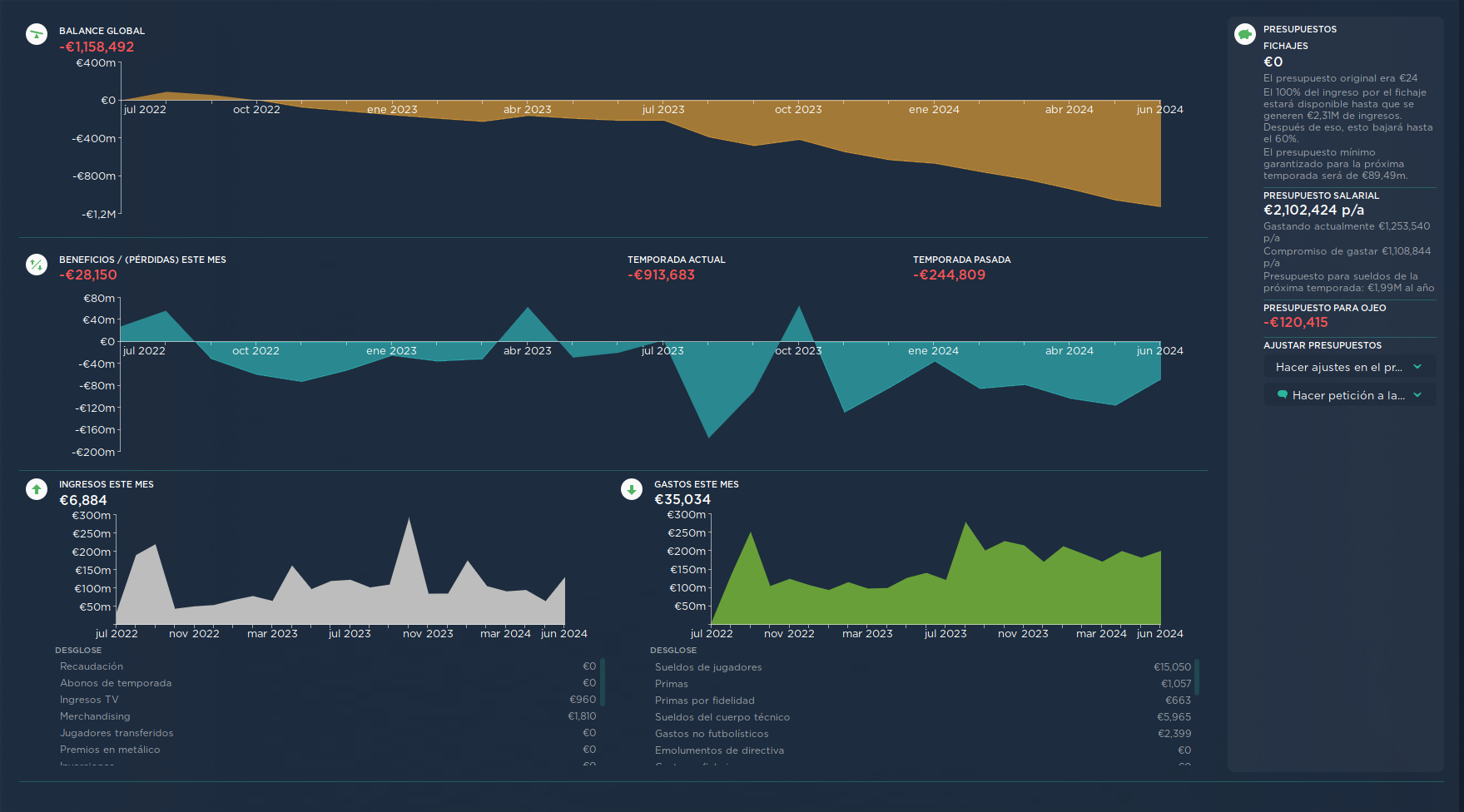This screenshot has width=1464, height=812.
Task: Click the Ingresos up-arrow icon
Action: 37,489
